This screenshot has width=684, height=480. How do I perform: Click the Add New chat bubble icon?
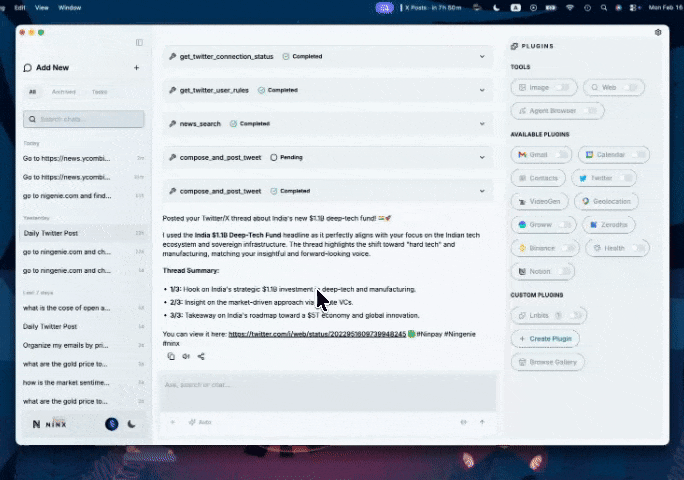27,68
